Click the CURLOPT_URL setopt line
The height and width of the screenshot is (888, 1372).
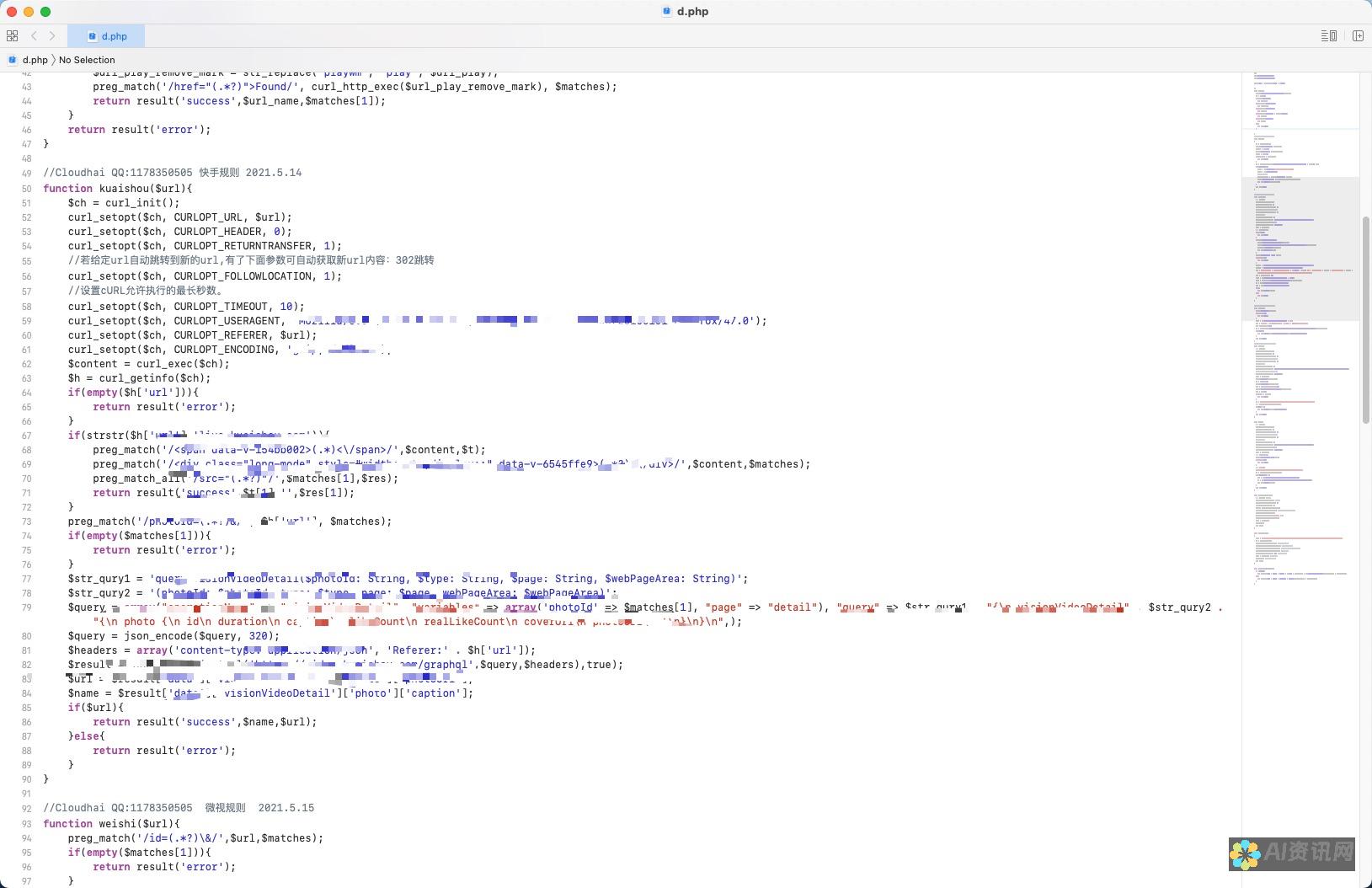180,217
